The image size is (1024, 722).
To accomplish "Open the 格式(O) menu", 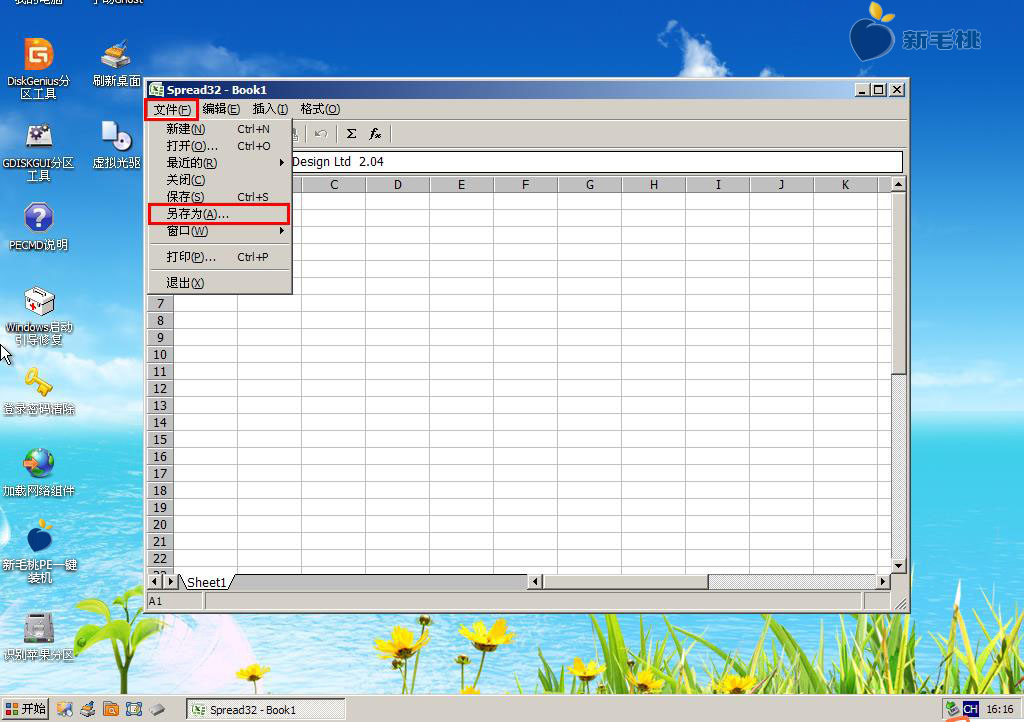I will (320, 109).
